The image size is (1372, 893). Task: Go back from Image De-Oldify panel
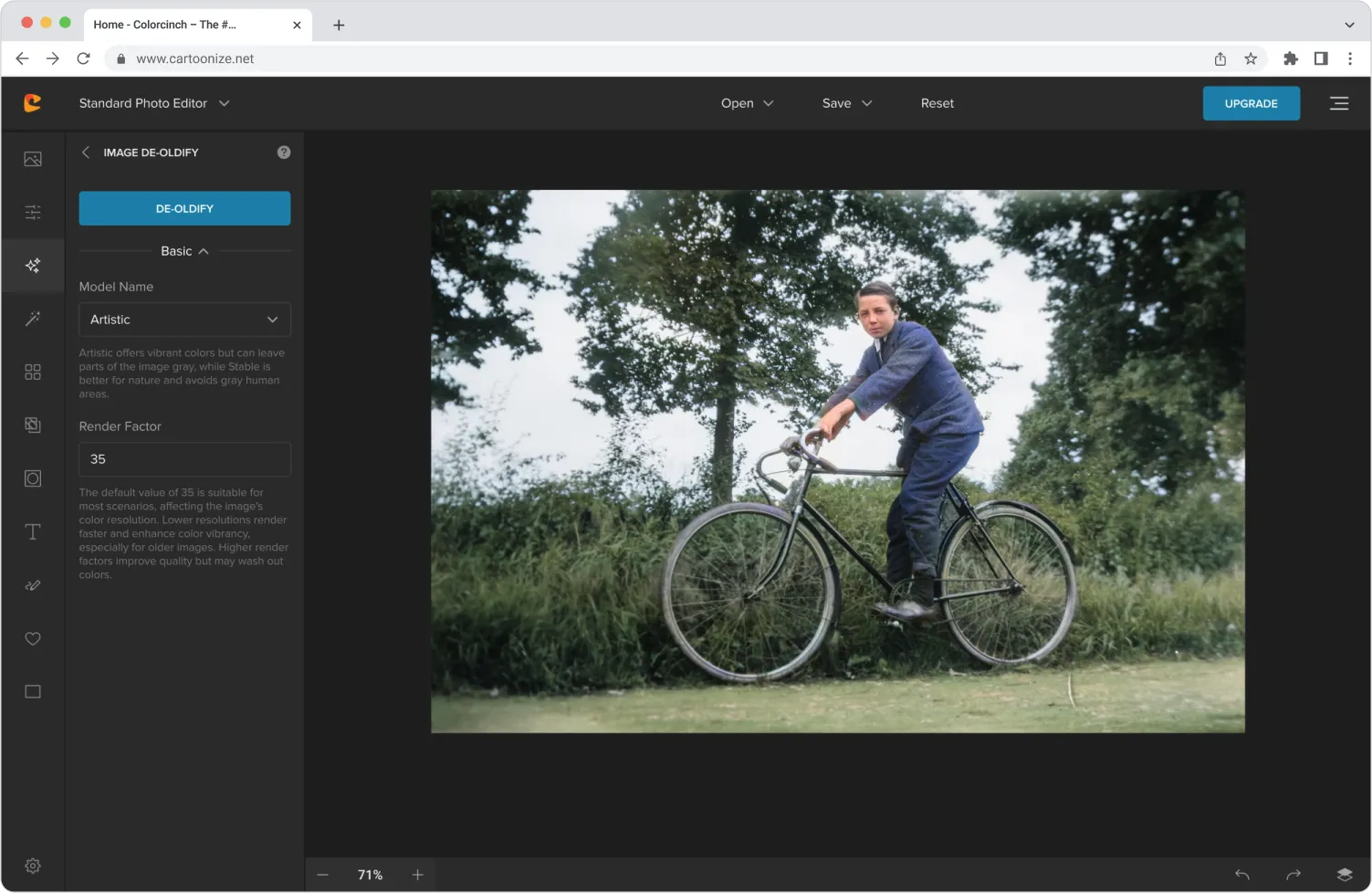point(86,152)
